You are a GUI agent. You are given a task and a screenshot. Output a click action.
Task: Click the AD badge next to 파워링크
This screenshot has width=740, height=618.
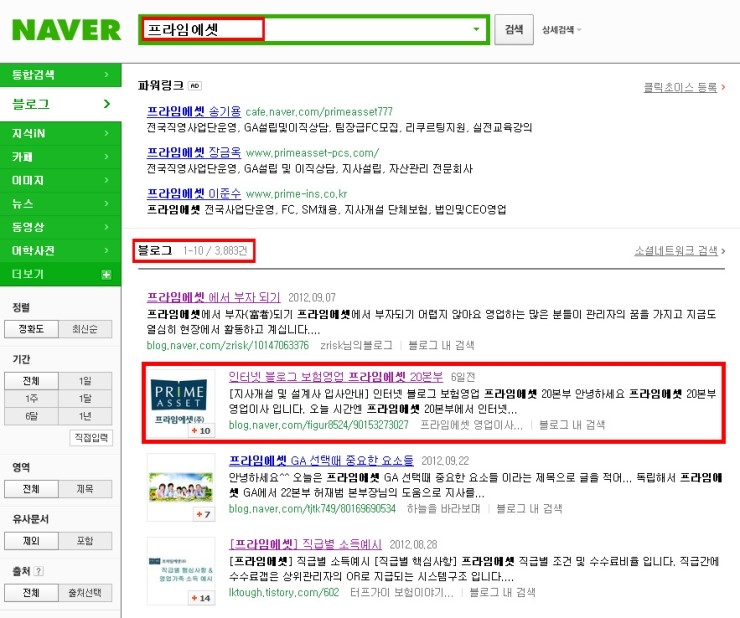point(194,85)
